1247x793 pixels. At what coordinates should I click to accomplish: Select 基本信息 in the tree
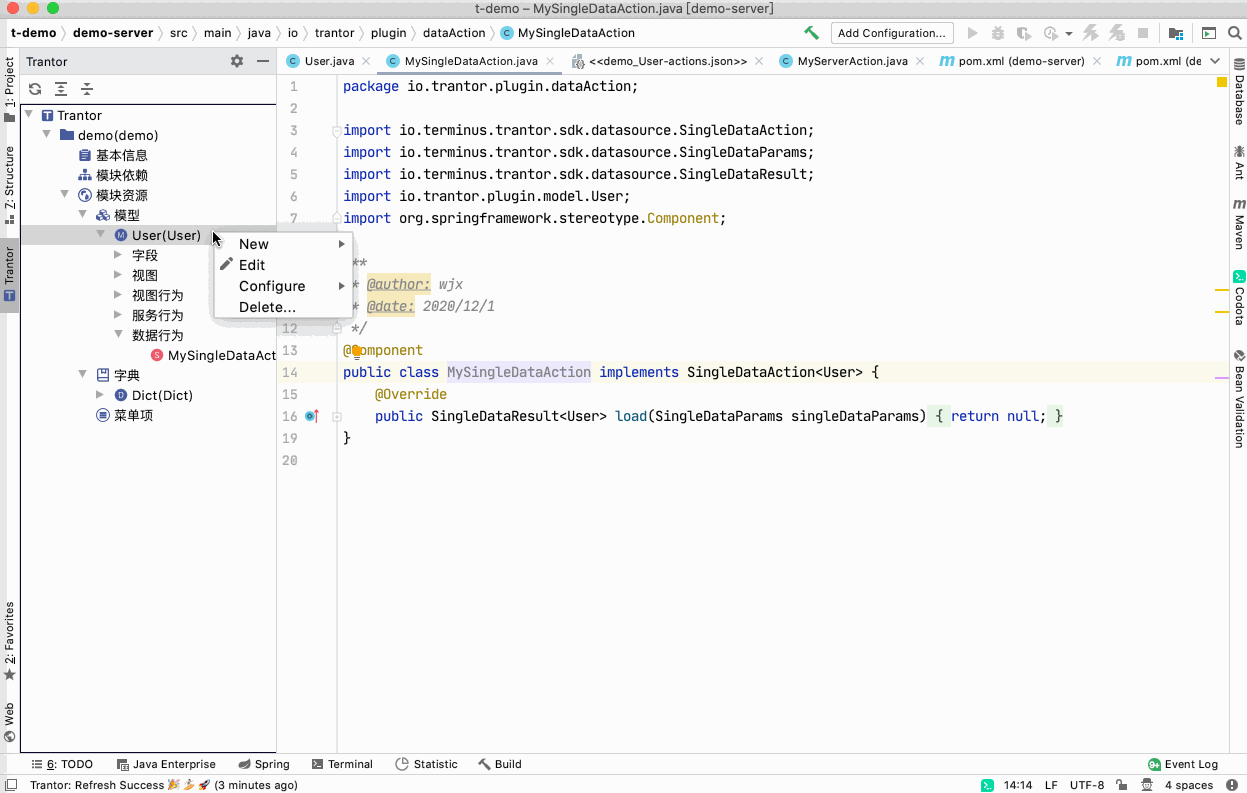tap(122, 155)
